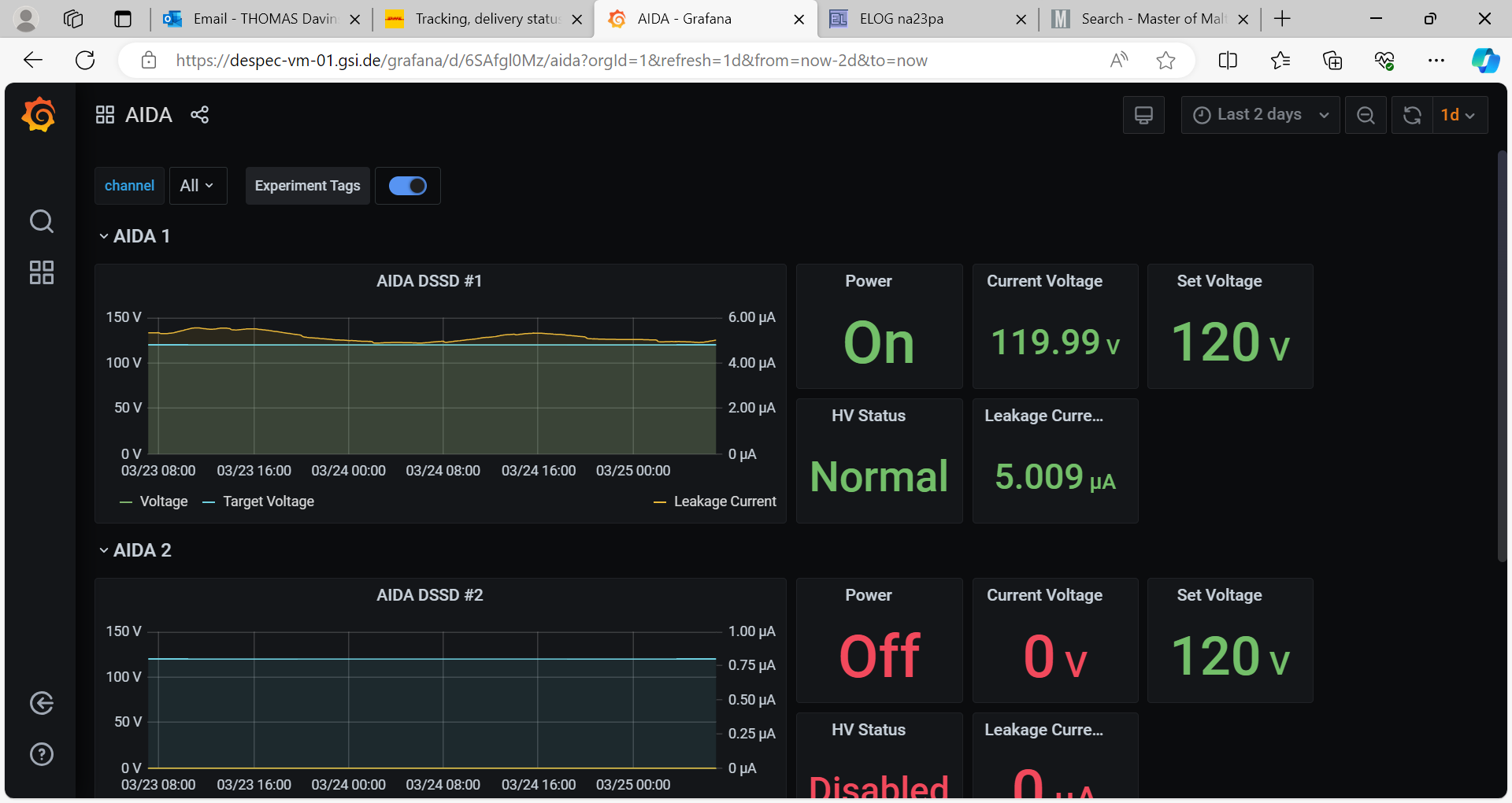Click the AIDA 2 Off power value
This screenshot has height=803, width=1512.
point(879,657)
